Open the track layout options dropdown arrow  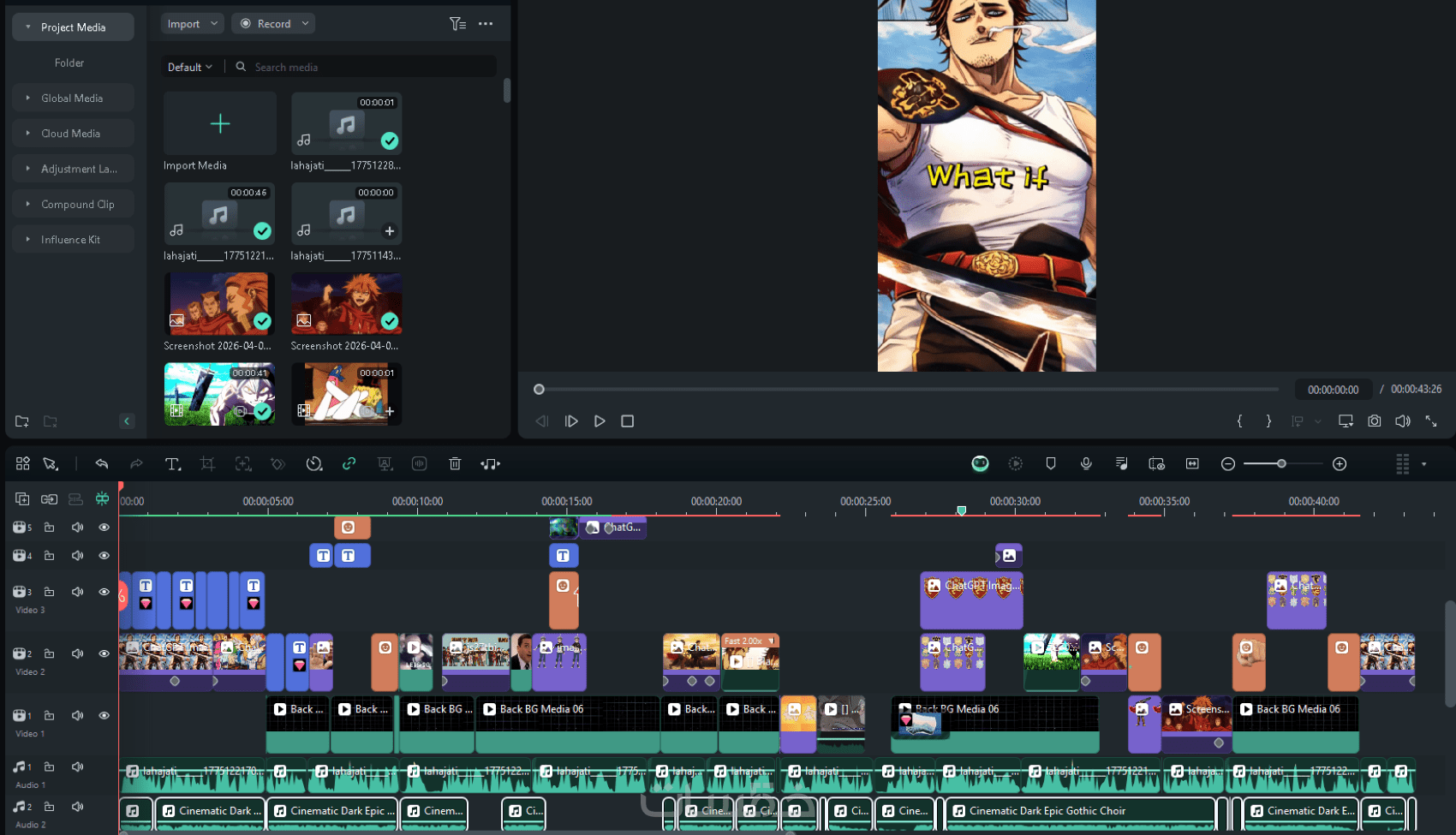1423,464
